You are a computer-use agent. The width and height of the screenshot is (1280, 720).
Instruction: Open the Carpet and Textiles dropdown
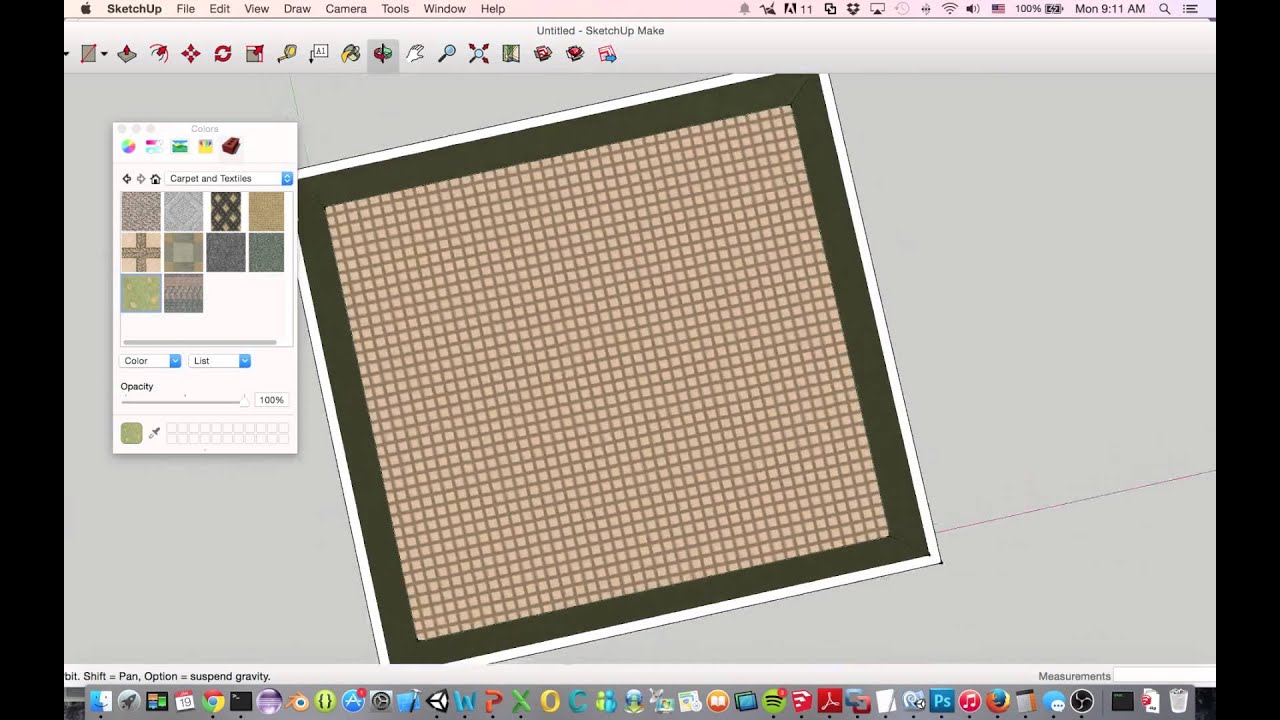(x=230, y=178)
